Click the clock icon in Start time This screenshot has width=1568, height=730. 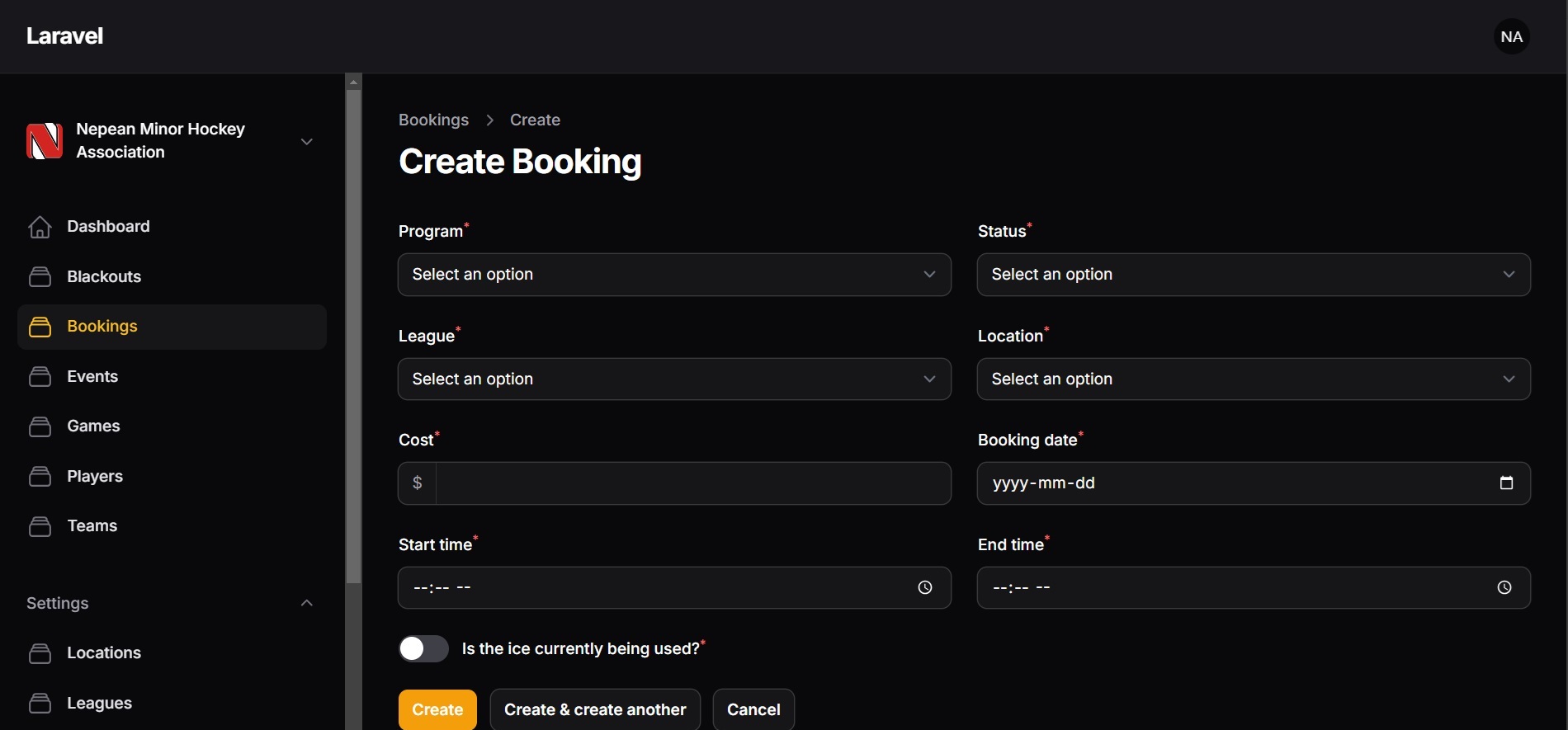925,587
